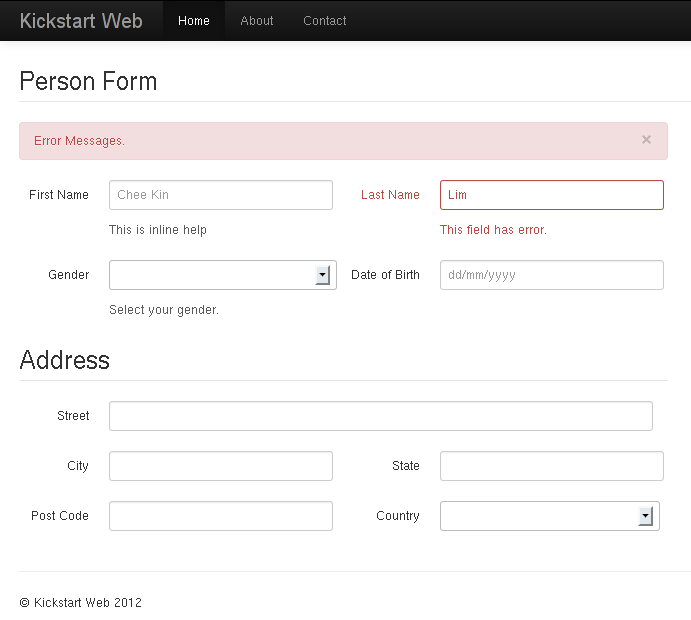691x620 pixels.
Task: Dismiss the Error Messages alert
Action: (646, 140)
